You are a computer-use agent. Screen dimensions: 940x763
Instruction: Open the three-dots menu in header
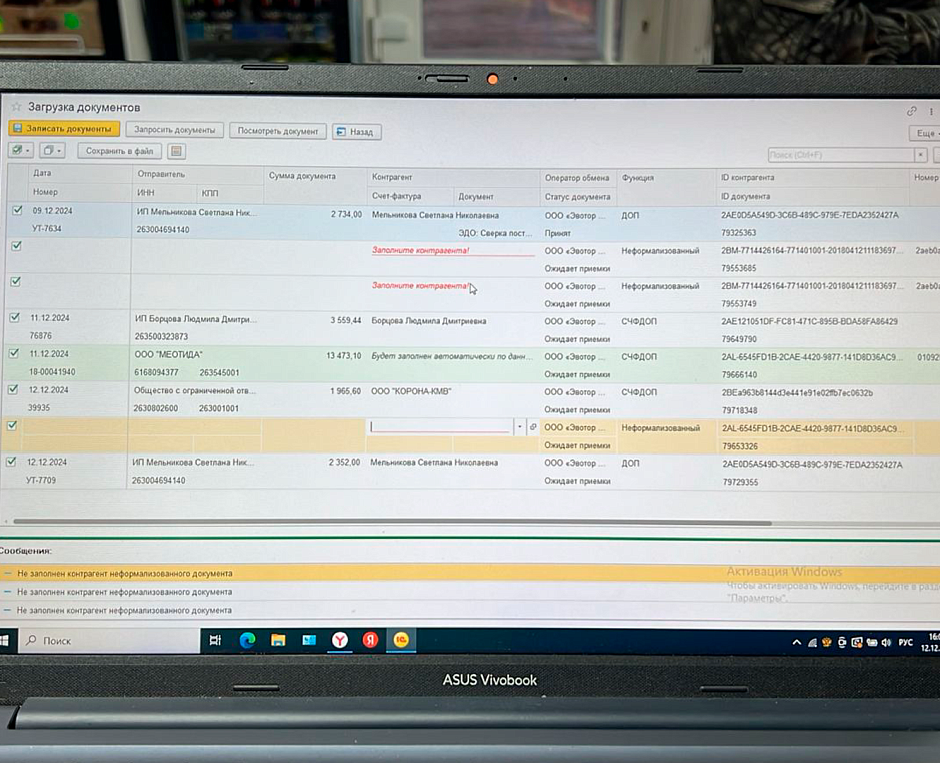tap(931, 111)
